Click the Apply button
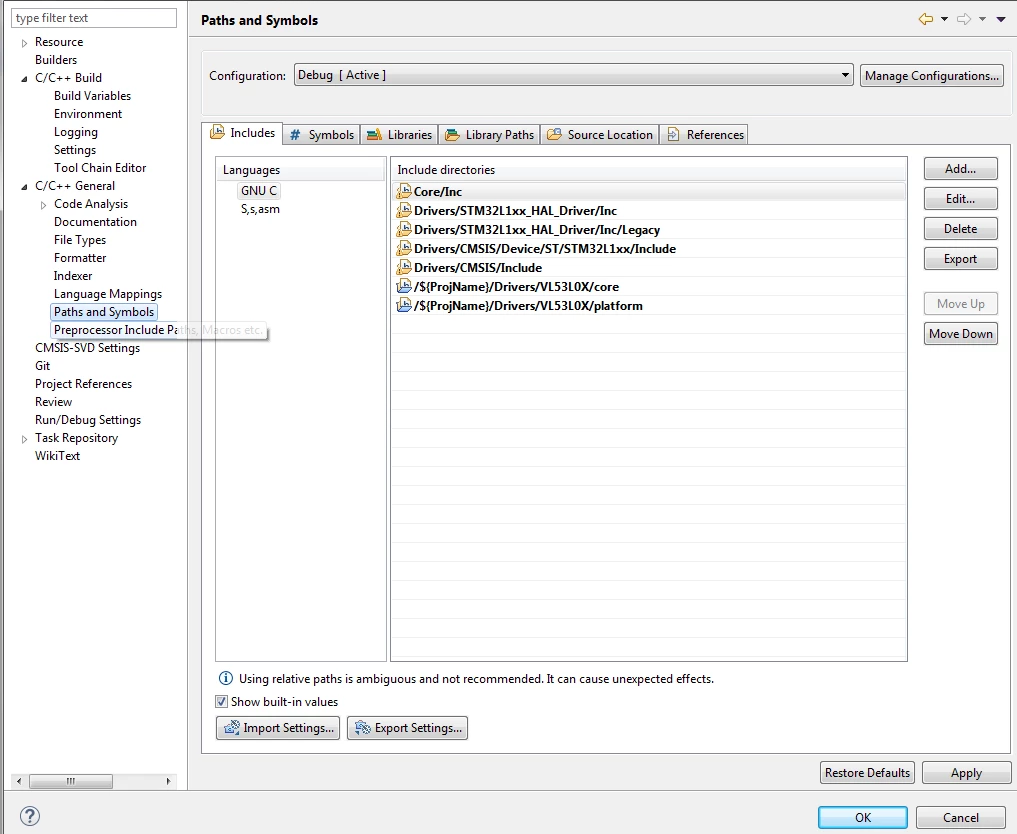 pos(966,772)
